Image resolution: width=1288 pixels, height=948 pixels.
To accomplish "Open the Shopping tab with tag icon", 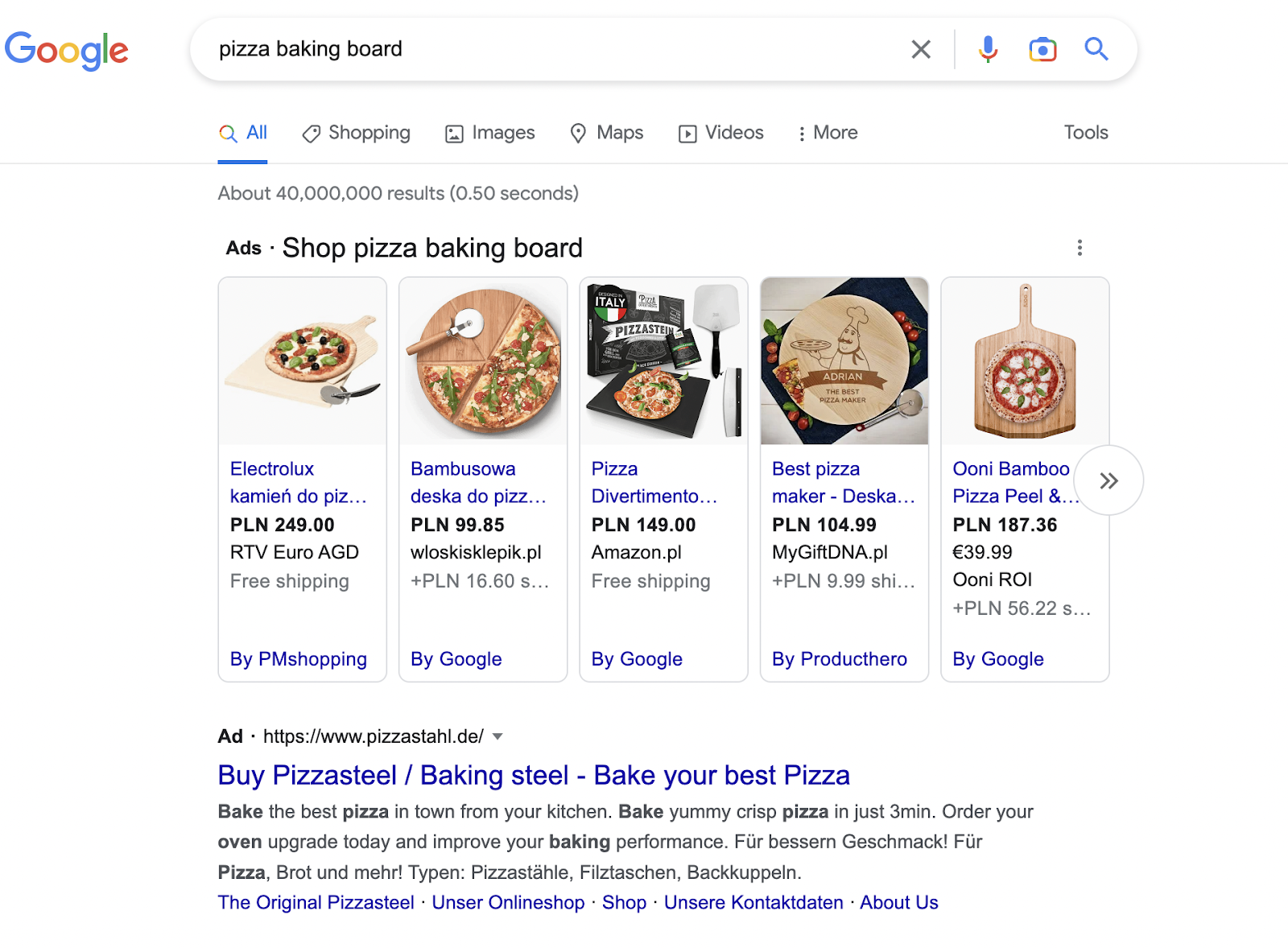I will click(356, 133).
